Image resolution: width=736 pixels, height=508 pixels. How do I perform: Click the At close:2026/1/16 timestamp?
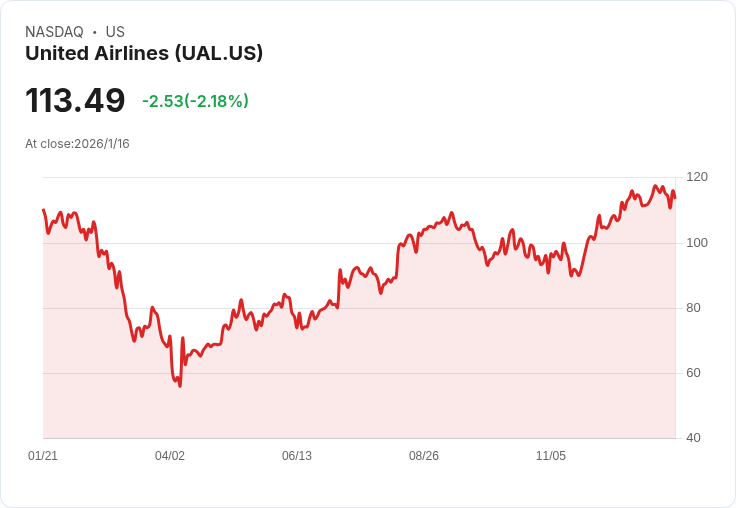(x=77, y=144)
